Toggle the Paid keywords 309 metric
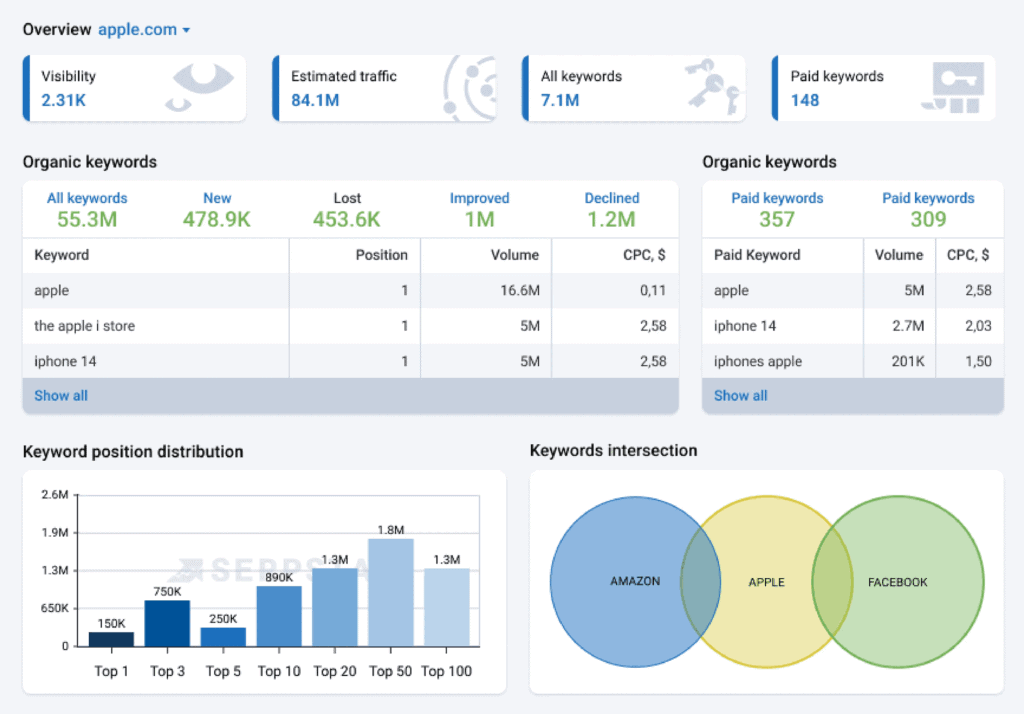The width and height of the screenshot is (1024, 714). click(x=928, y=209)
